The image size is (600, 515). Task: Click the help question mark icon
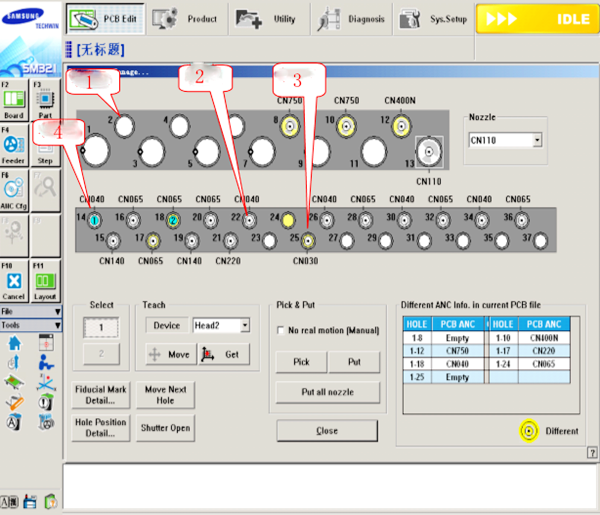(x=592, y=453)
